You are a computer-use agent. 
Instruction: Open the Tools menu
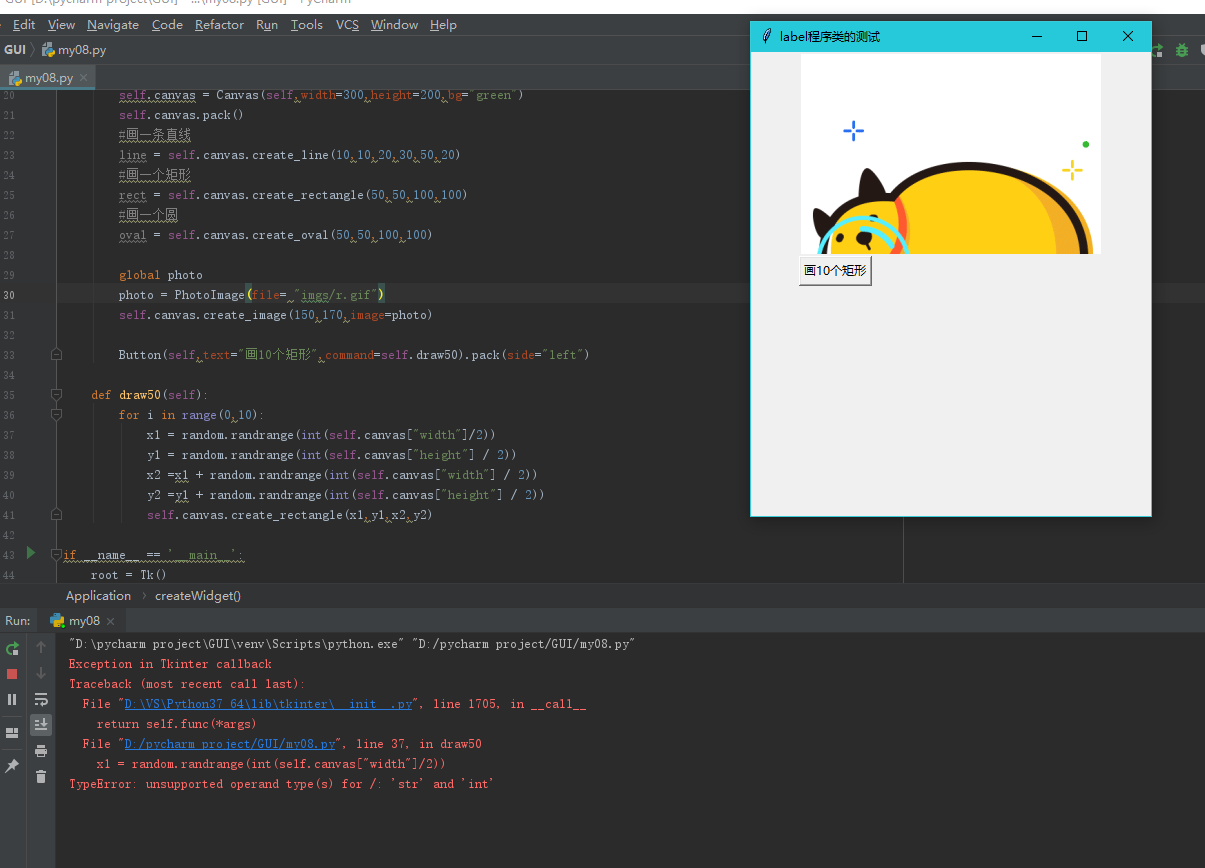[x=307, y=25]
